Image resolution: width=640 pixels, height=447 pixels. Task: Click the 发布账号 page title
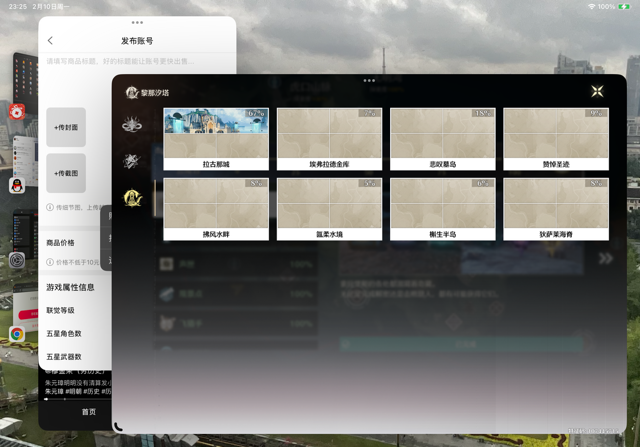pos(137,41)
